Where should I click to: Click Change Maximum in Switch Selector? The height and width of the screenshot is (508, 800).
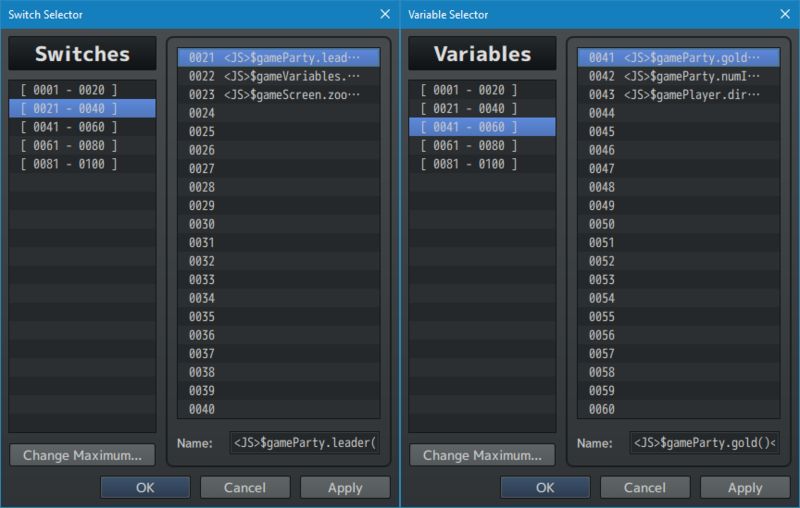pyautogui.click(x=82, y=455)
